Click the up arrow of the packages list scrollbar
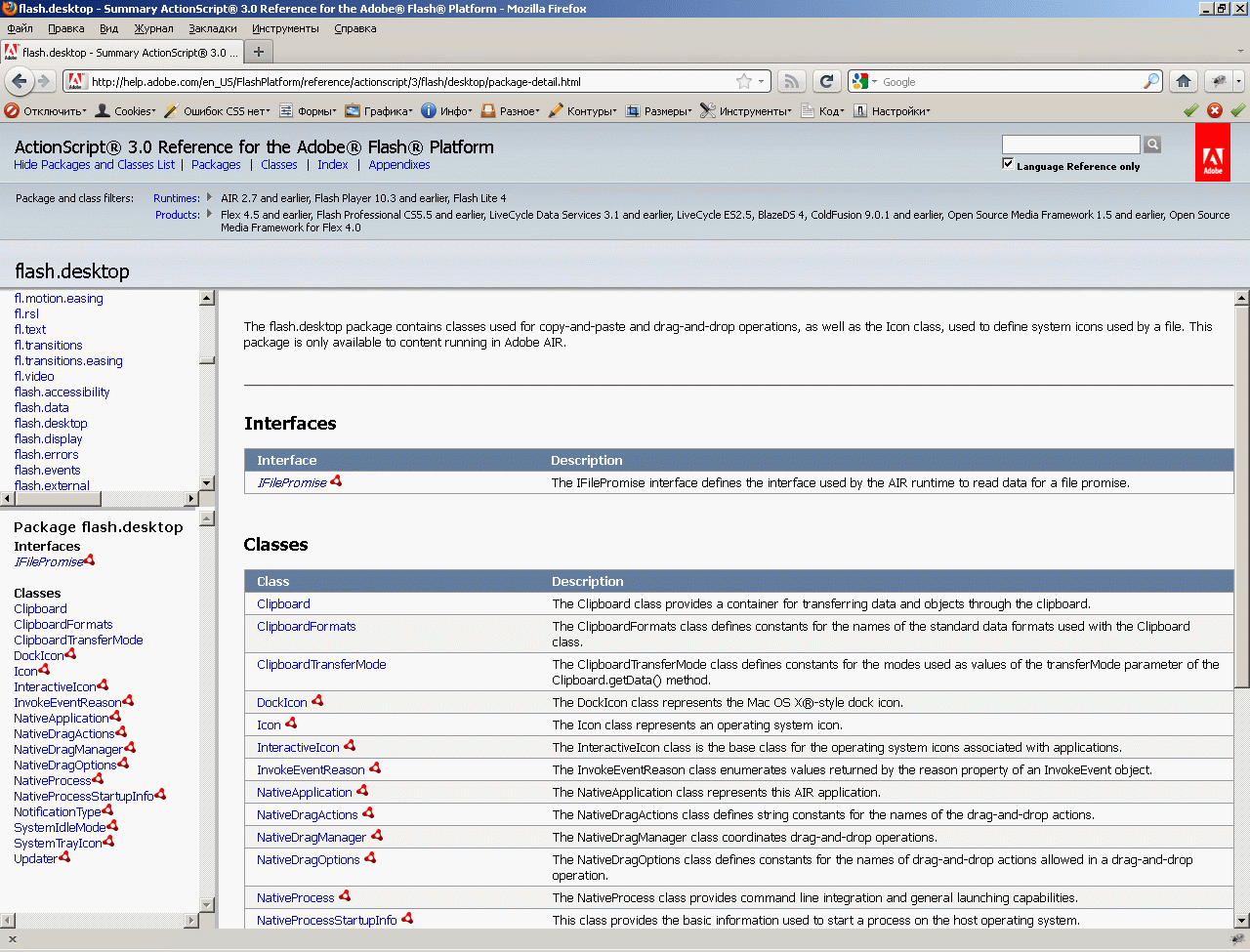The height and width of the screenshot is (952, 1250). pyautogui.click(x=207, y=298)
